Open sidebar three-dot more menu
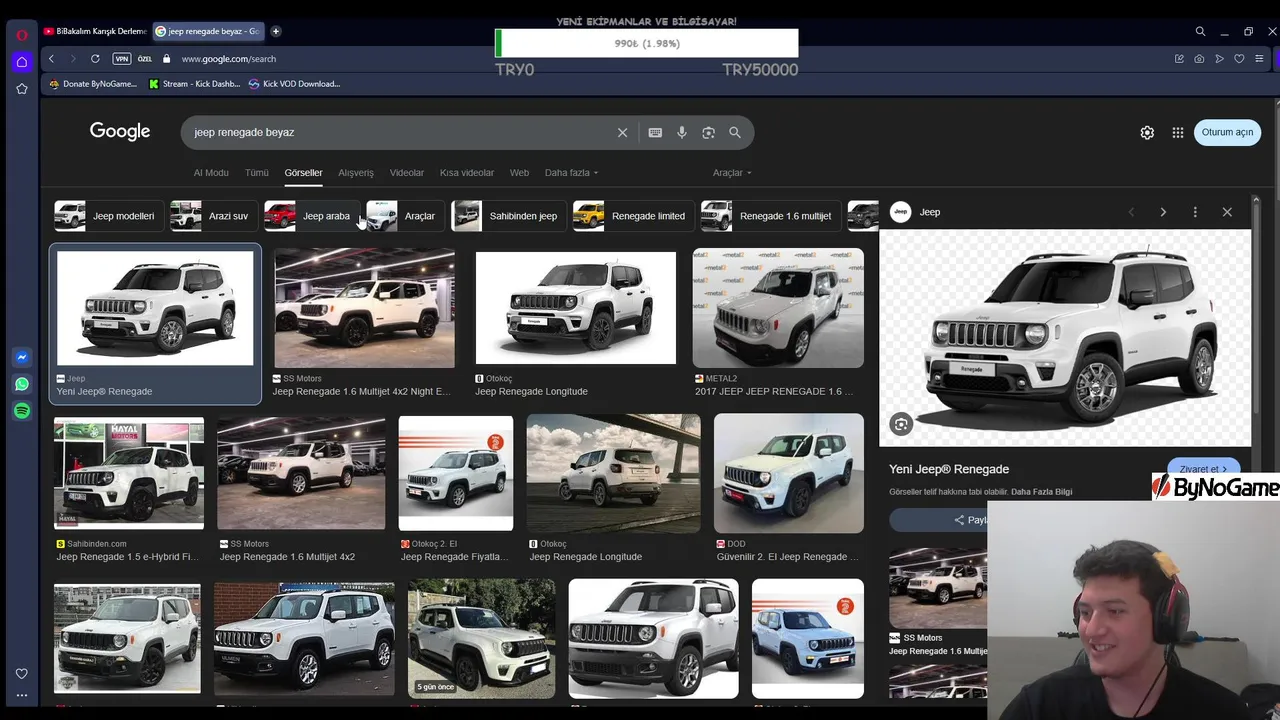The height and width of the screenshot is (720, 1280). pyautogui.click(x=21, y=695)
